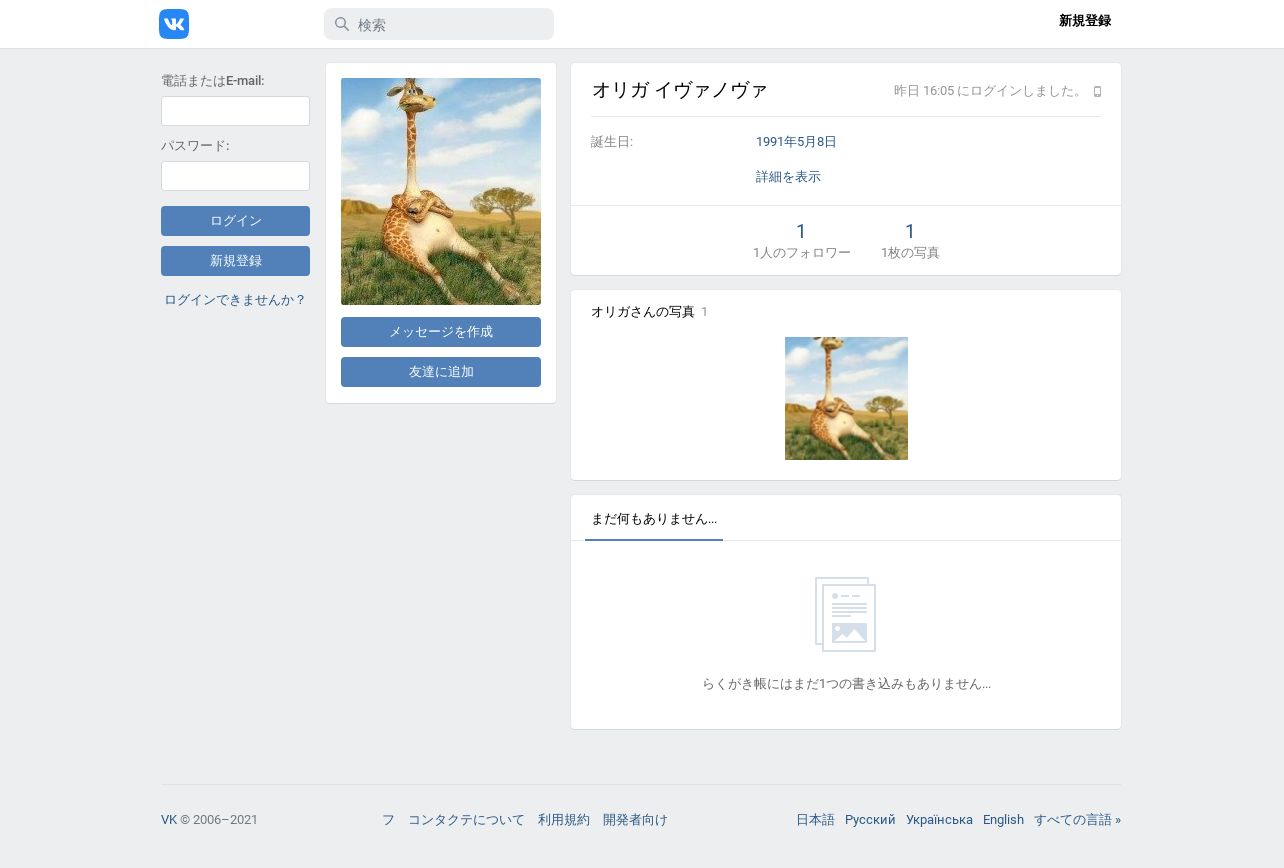Switch language to English

pyautogui.click(x=1003, y=820)
